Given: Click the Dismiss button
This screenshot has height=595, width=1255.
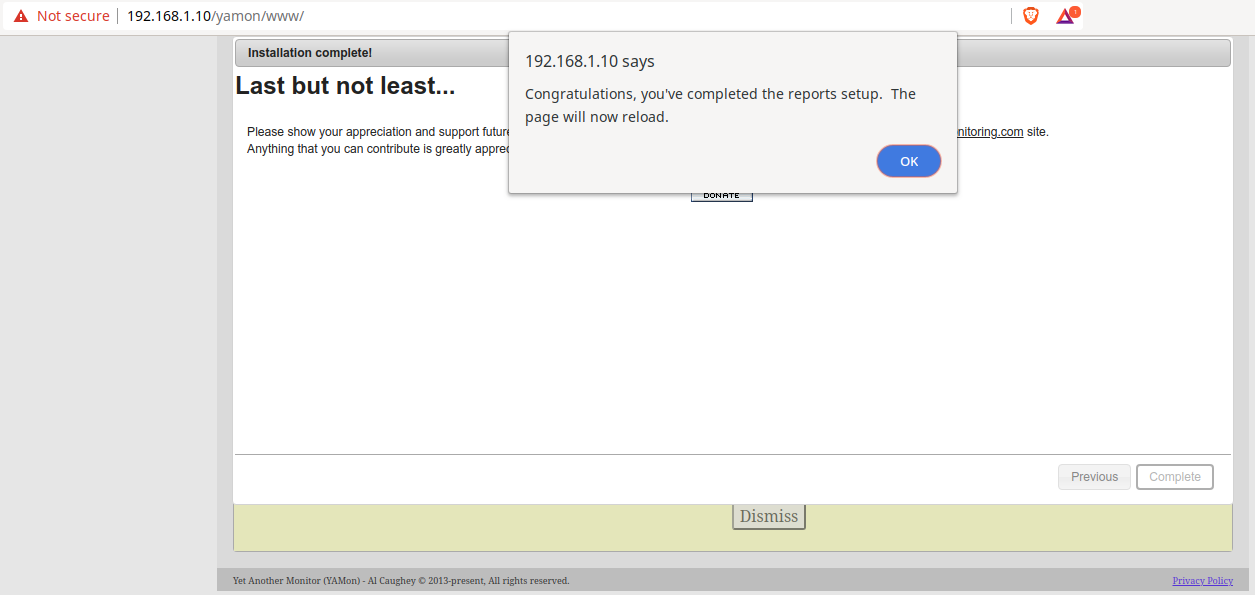Looking at the screenshot, I should [768, 516].
